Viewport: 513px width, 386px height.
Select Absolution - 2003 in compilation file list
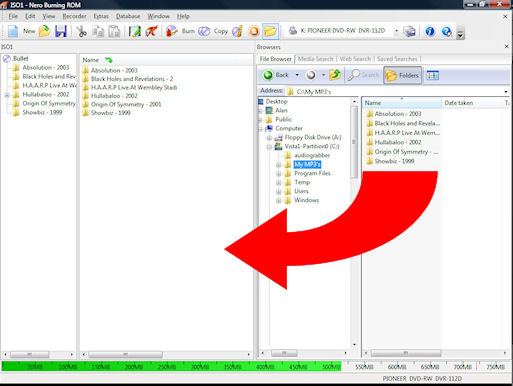coord(114,71)
